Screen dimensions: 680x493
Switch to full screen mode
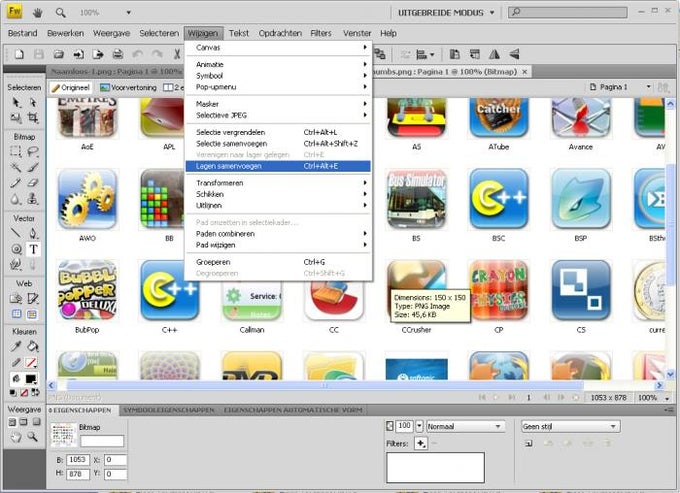[36, 421]
